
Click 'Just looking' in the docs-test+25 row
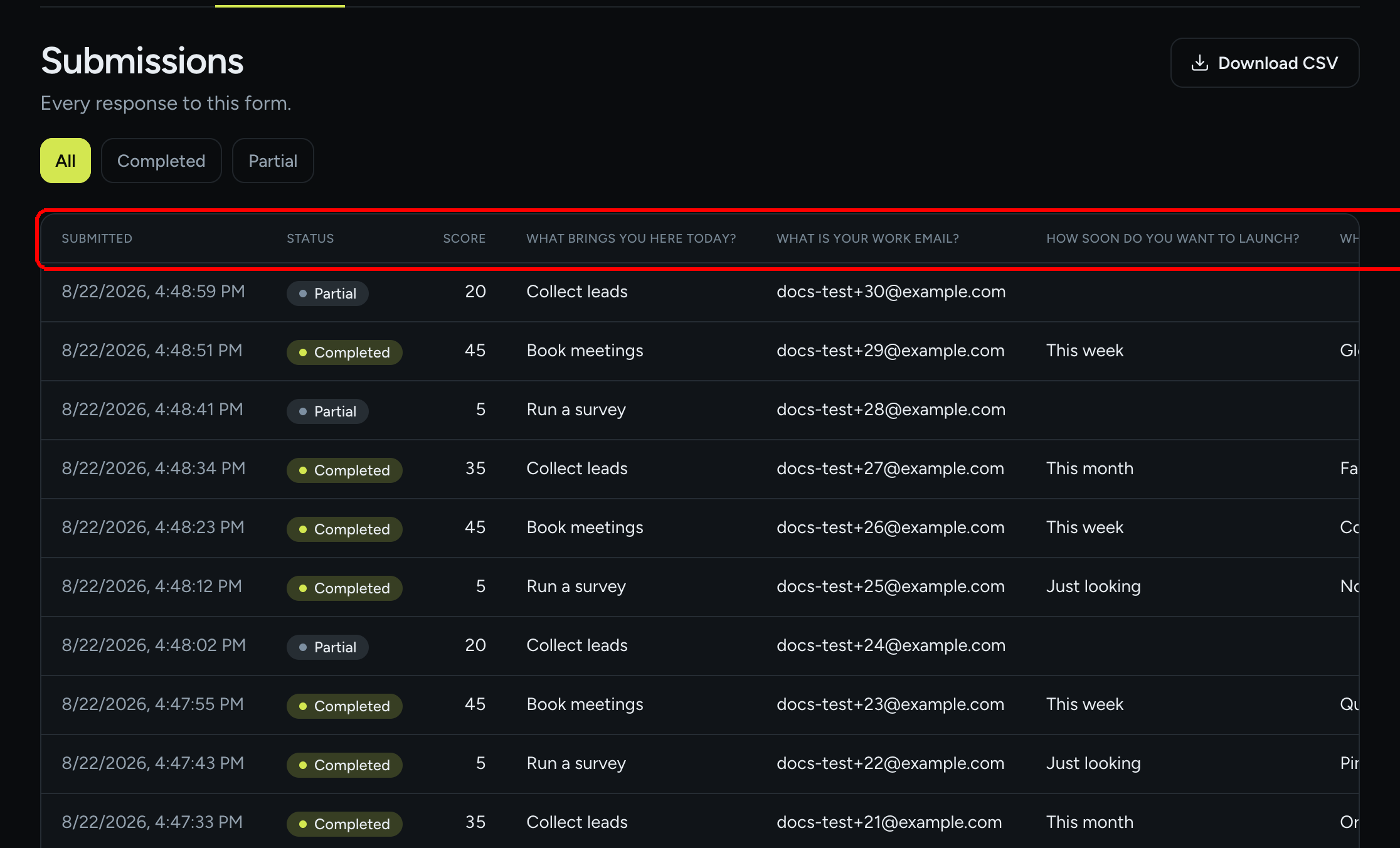coord(1093,586)
